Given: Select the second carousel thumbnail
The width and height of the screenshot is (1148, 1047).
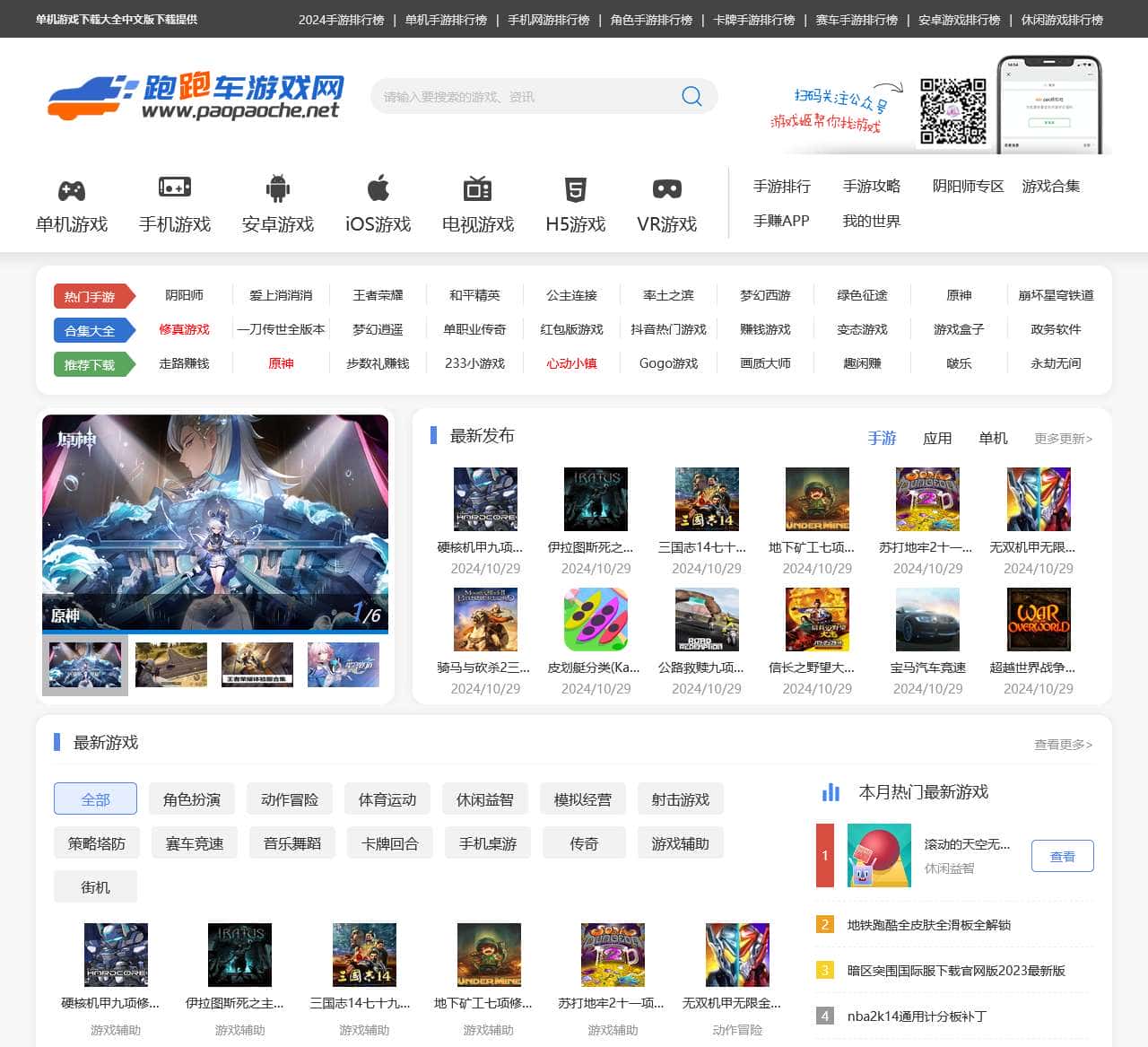Looking at the screenshot, I should (171, 665).
